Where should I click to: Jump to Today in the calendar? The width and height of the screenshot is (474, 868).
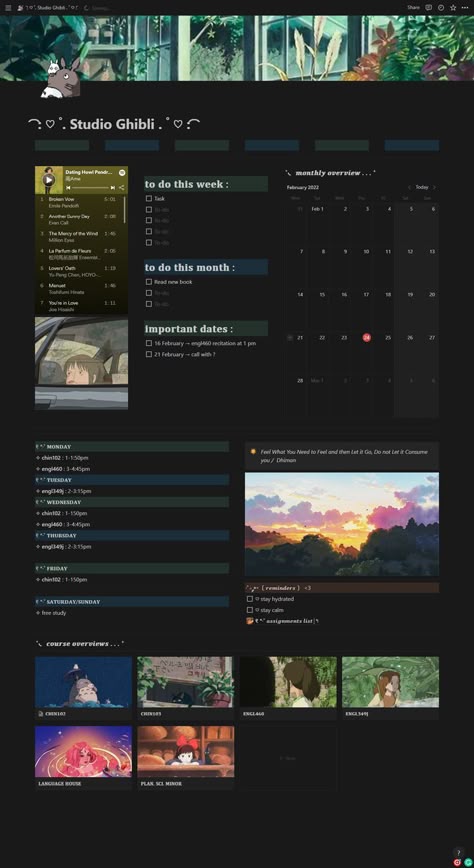click(422, 187)
